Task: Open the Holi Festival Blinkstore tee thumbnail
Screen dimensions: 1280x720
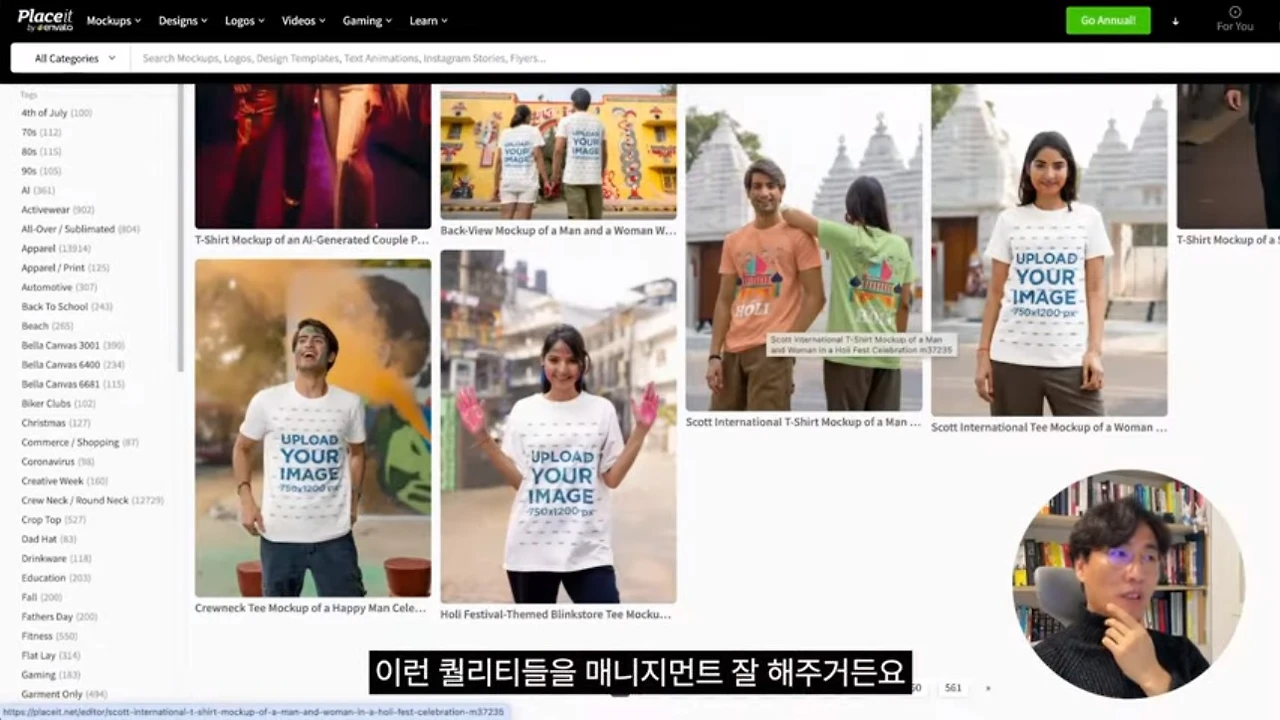Action: pos(558,427)
